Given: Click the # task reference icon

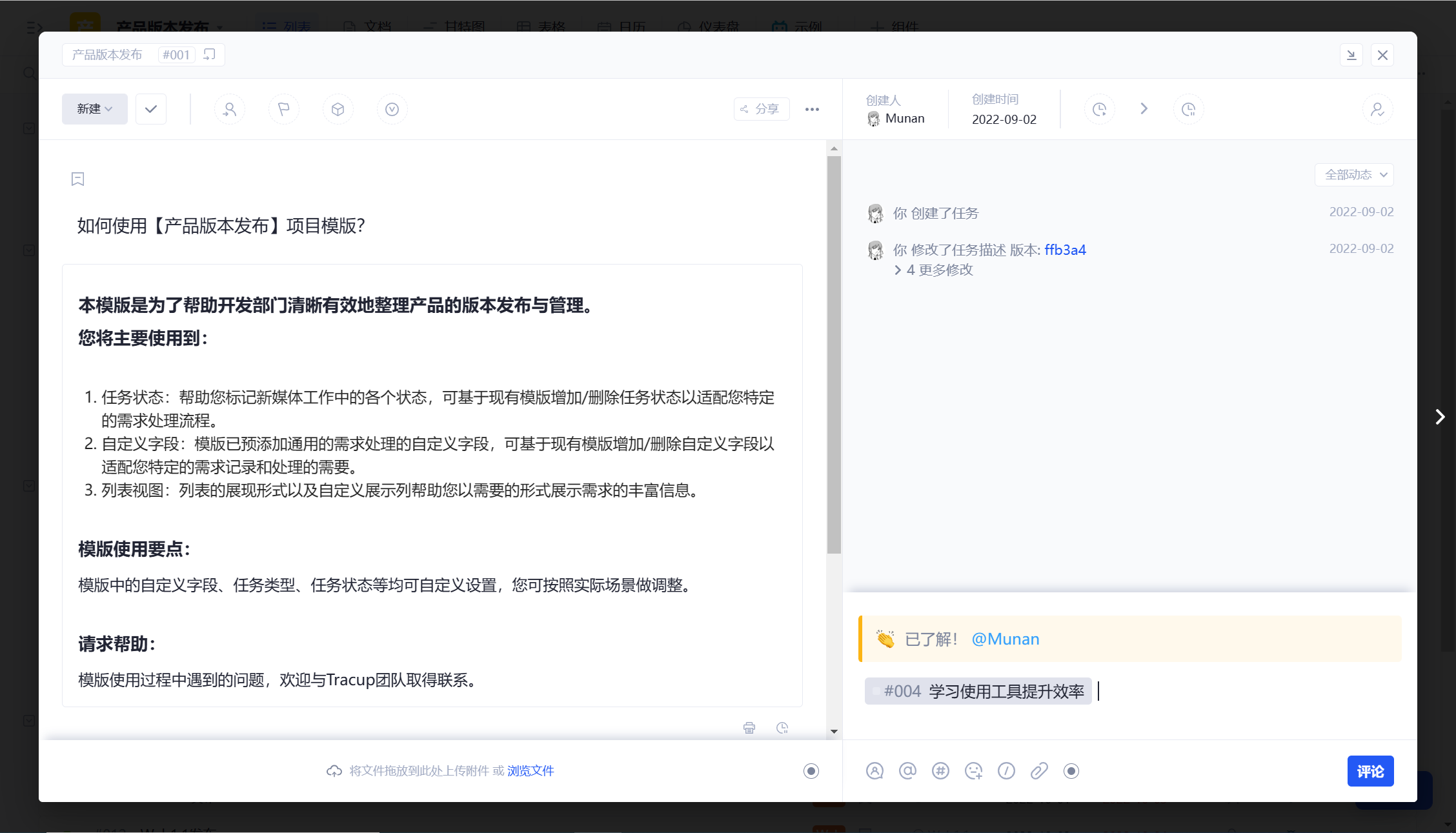Looking at the screenshot, I should click(x=940, y=770).
